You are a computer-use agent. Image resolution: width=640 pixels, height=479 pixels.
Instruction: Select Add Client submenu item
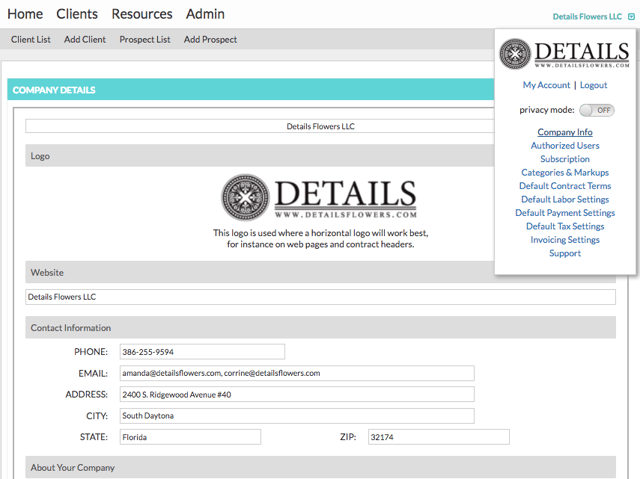(x=85, y=40)
